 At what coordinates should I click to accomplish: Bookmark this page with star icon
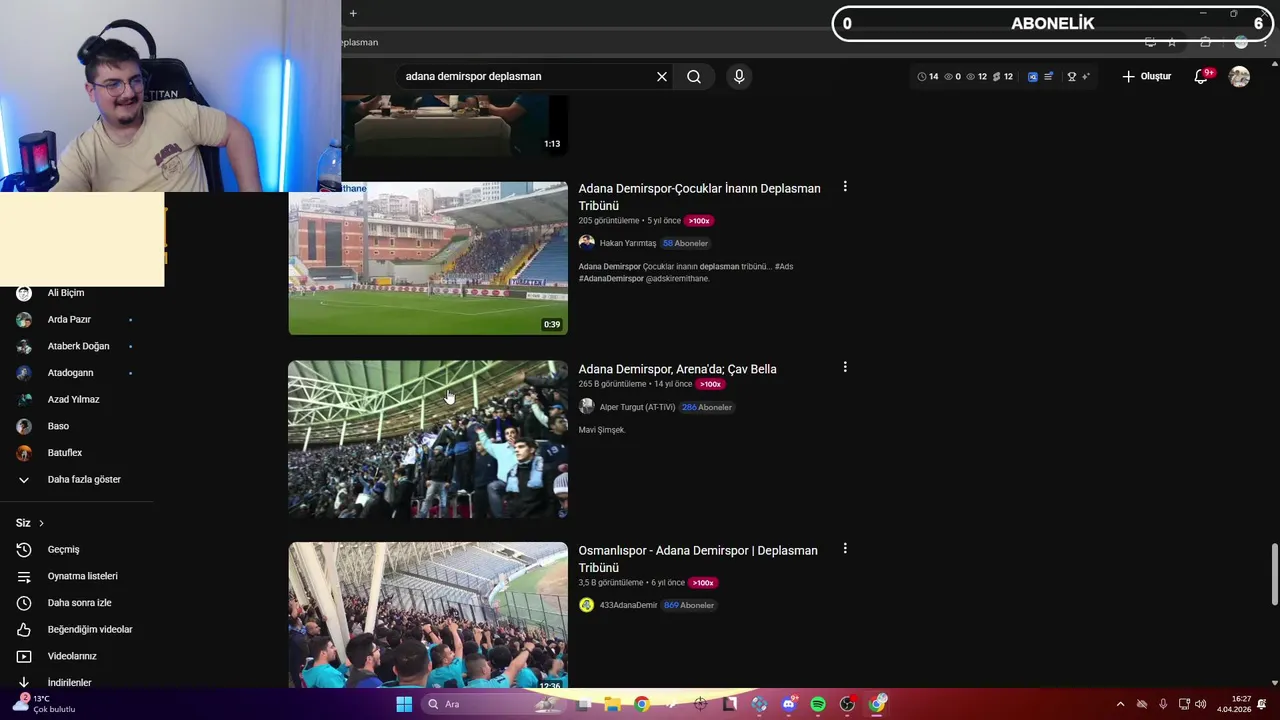[1172, 42]
